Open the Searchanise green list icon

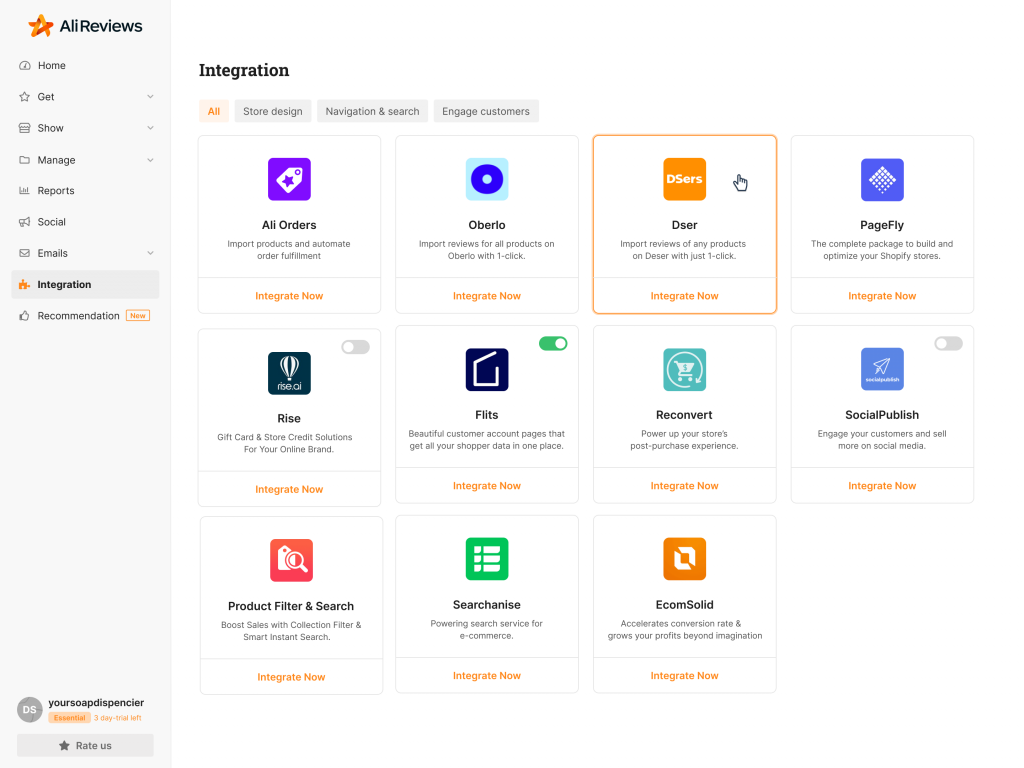(487, 559)
